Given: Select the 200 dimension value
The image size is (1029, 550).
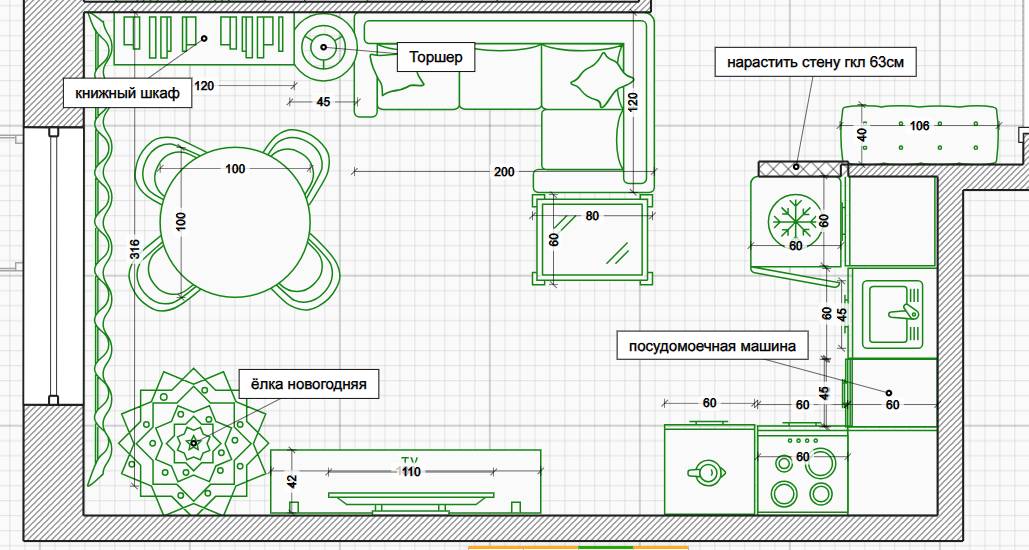Looking at the screenshot, I should tap(504, 172).
